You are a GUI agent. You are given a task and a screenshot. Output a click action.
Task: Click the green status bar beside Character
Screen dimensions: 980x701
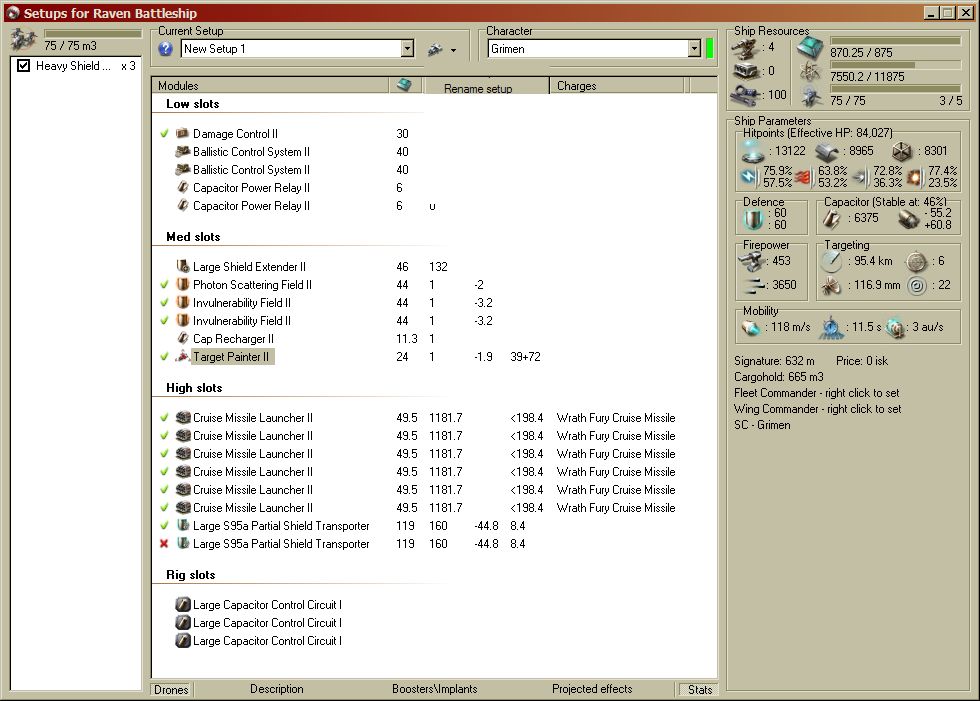click(x=709, y=49)
